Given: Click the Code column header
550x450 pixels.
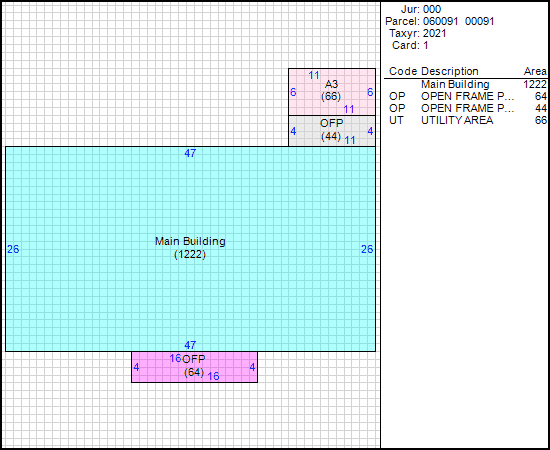Looking at the screenshot, I should (403, 71).
